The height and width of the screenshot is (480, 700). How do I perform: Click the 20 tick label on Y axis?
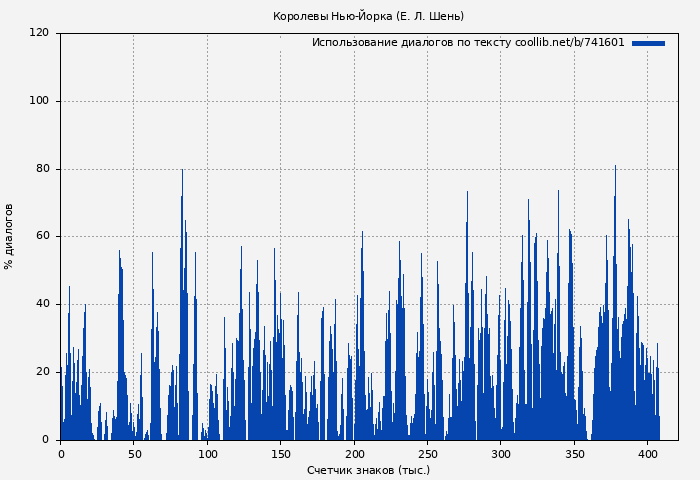[x=42, y=372]
